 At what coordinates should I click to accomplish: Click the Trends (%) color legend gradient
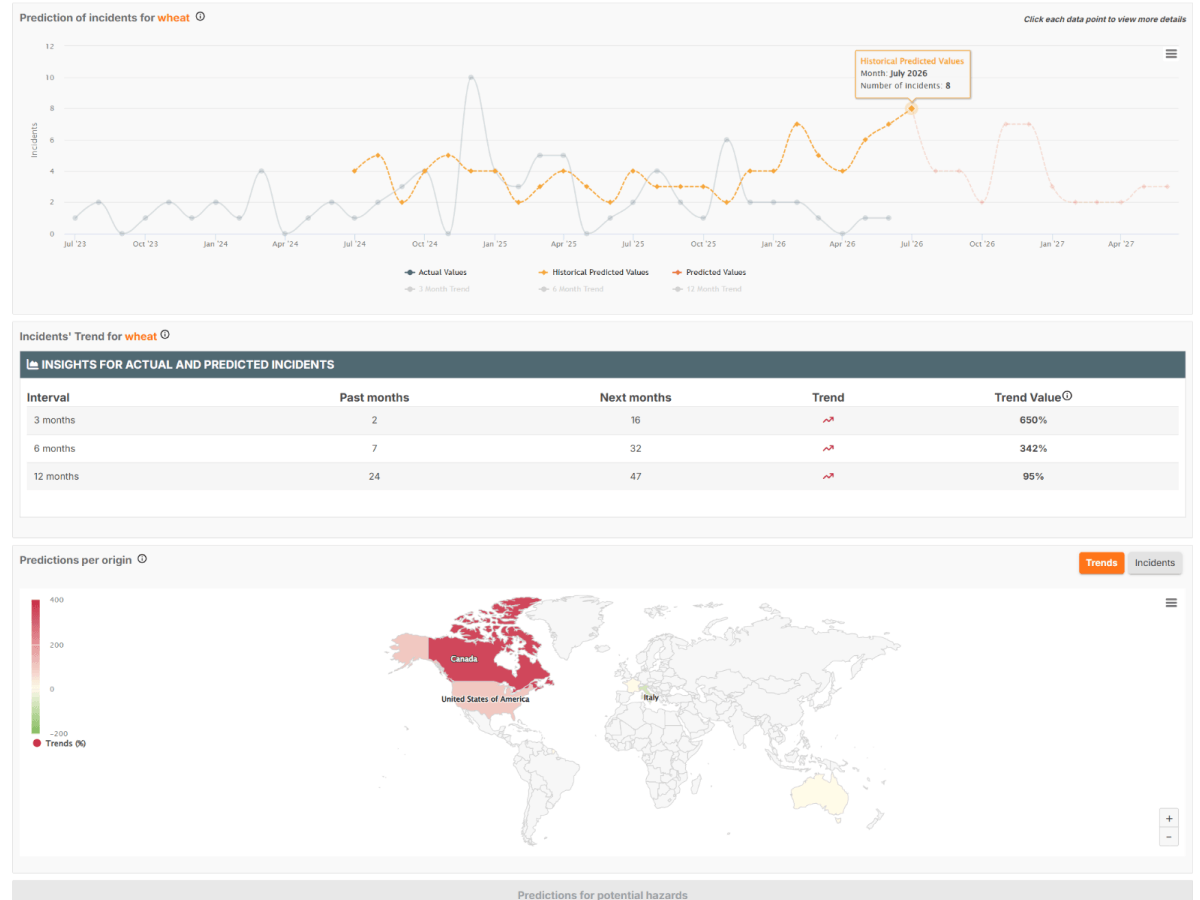[36, 667]
